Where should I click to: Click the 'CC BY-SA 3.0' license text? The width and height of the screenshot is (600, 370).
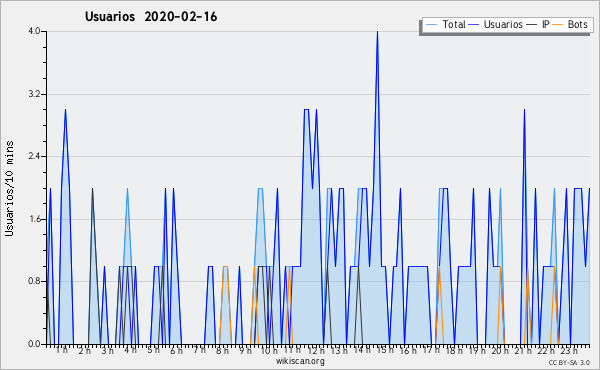click(x=569, y=362)
